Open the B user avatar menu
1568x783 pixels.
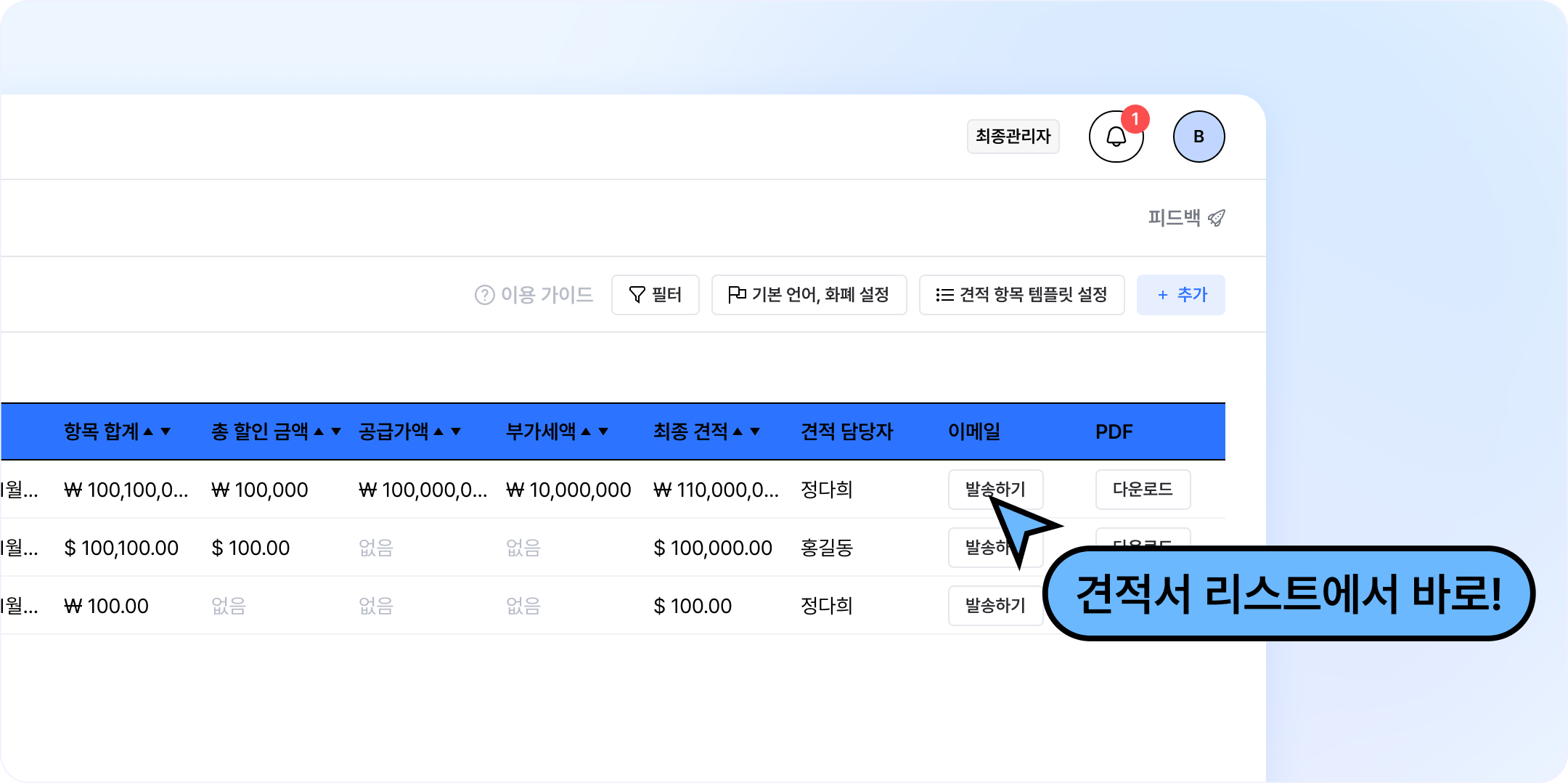click(x=1199, y=137)
